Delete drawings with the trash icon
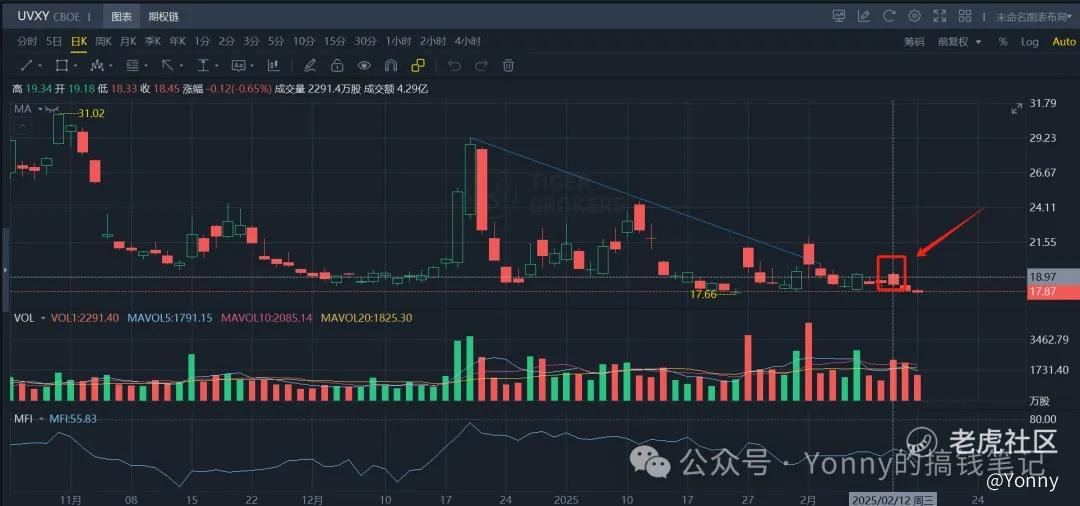 pyautogui.click(x=508, y=65)
